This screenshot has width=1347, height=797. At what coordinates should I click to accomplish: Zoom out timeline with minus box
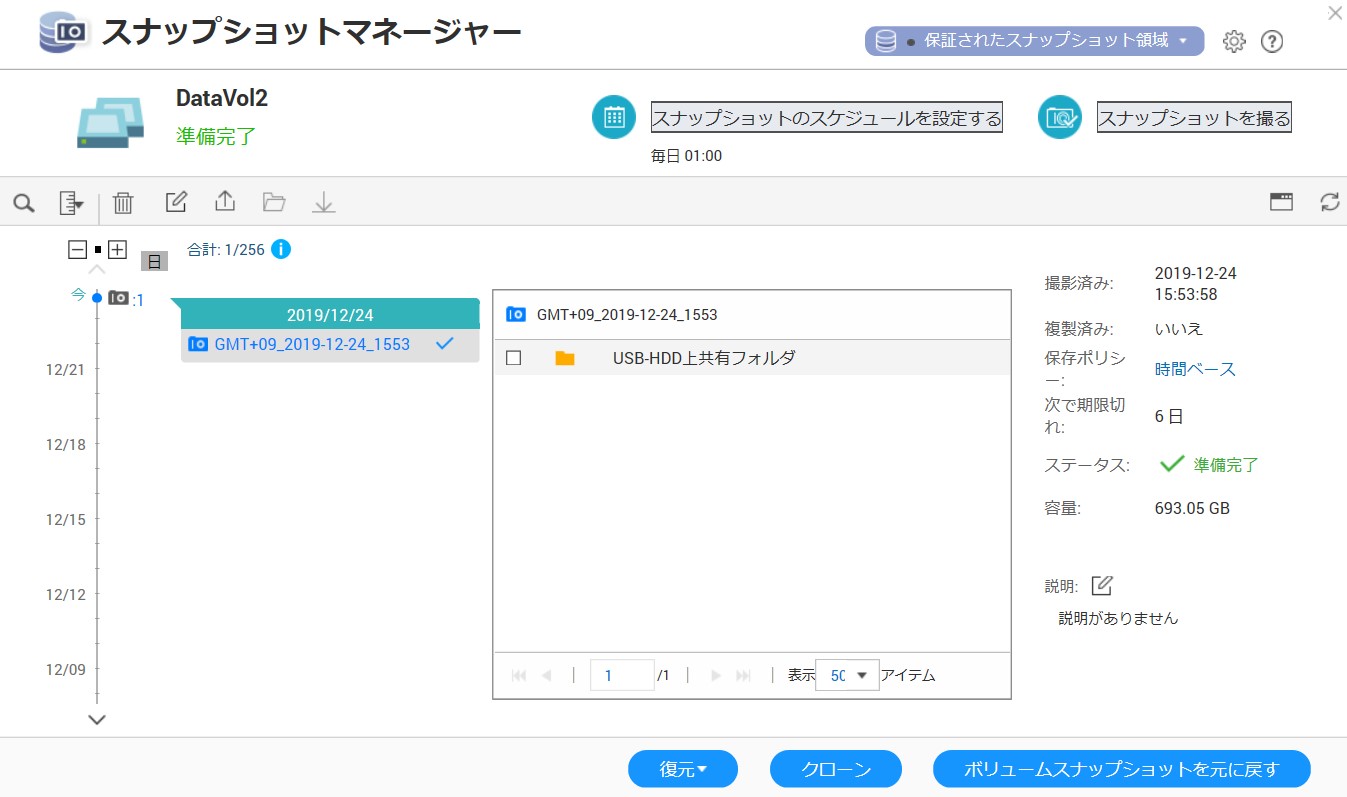(x=77, y=250)
